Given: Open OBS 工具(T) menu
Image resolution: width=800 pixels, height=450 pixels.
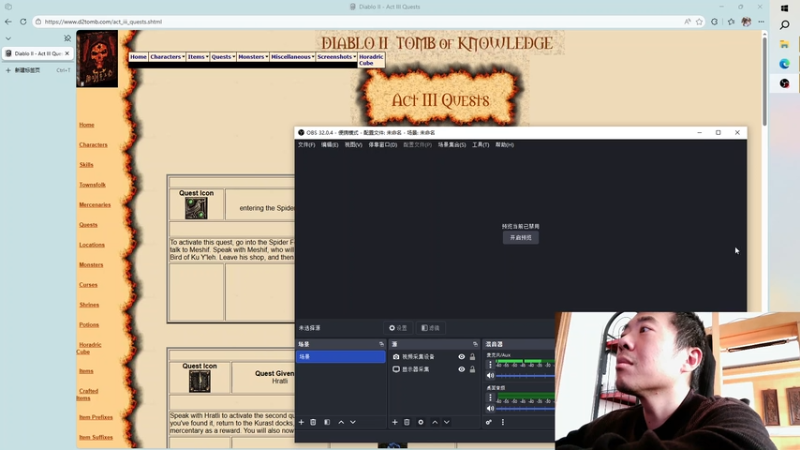Looking at the screenshot, I should coord(481,145).
